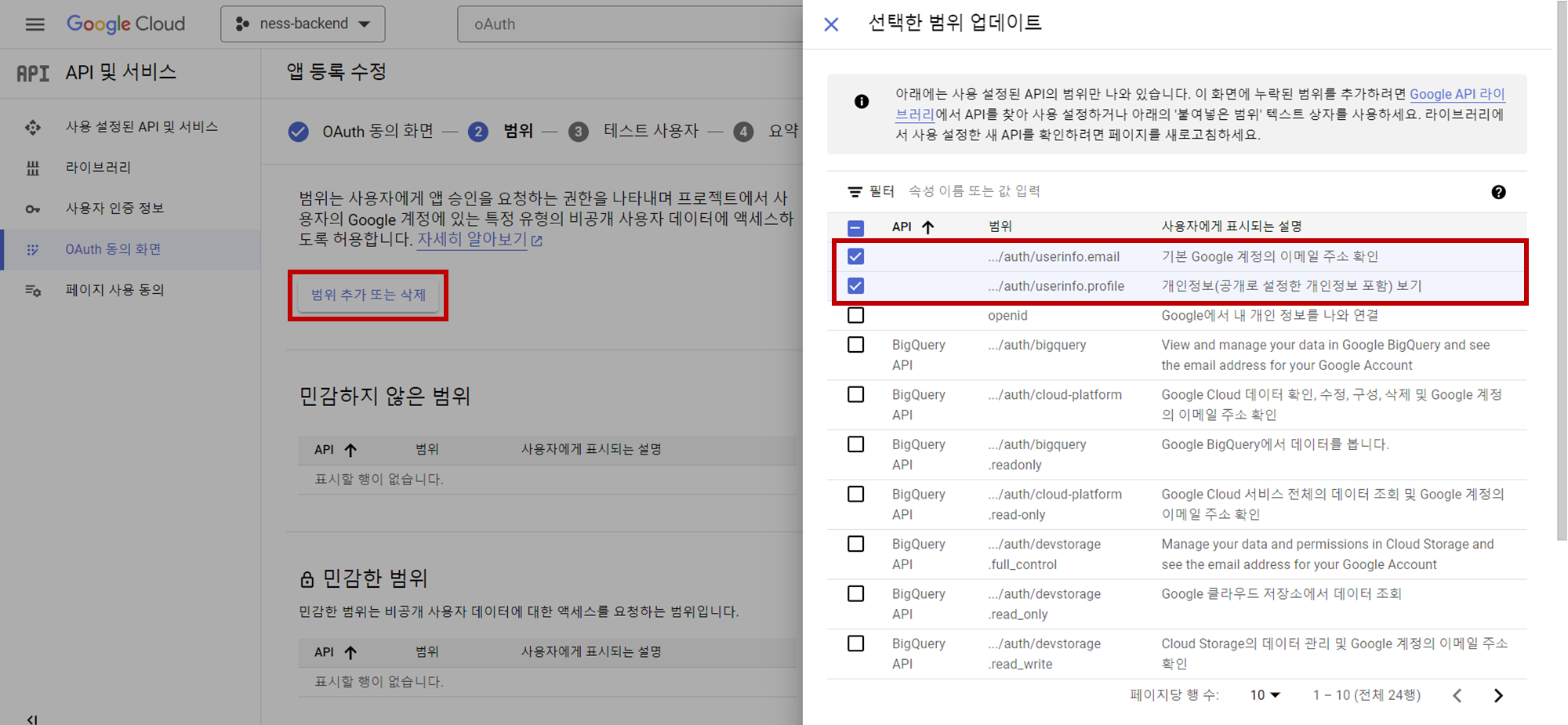Go to the previous page of scopes
The height and width of the screenshot is (725, 1568).
(1457, 695)
